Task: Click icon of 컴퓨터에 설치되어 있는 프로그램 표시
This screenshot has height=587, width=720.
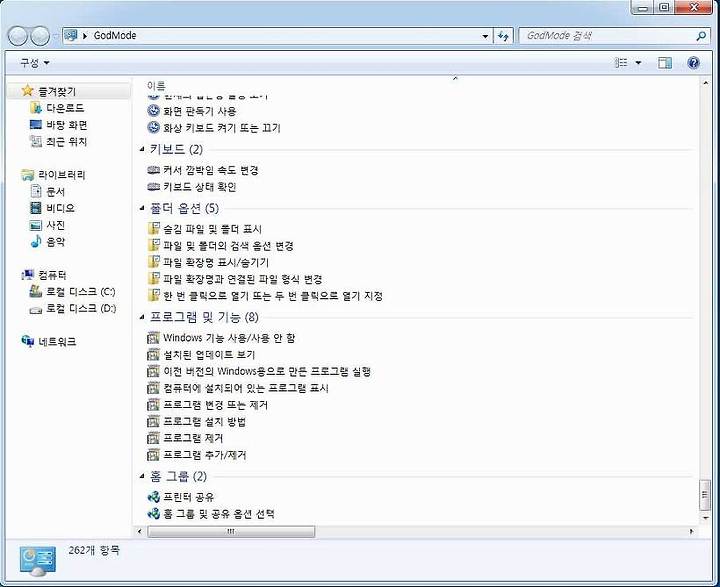Action: tap(153, 388)
